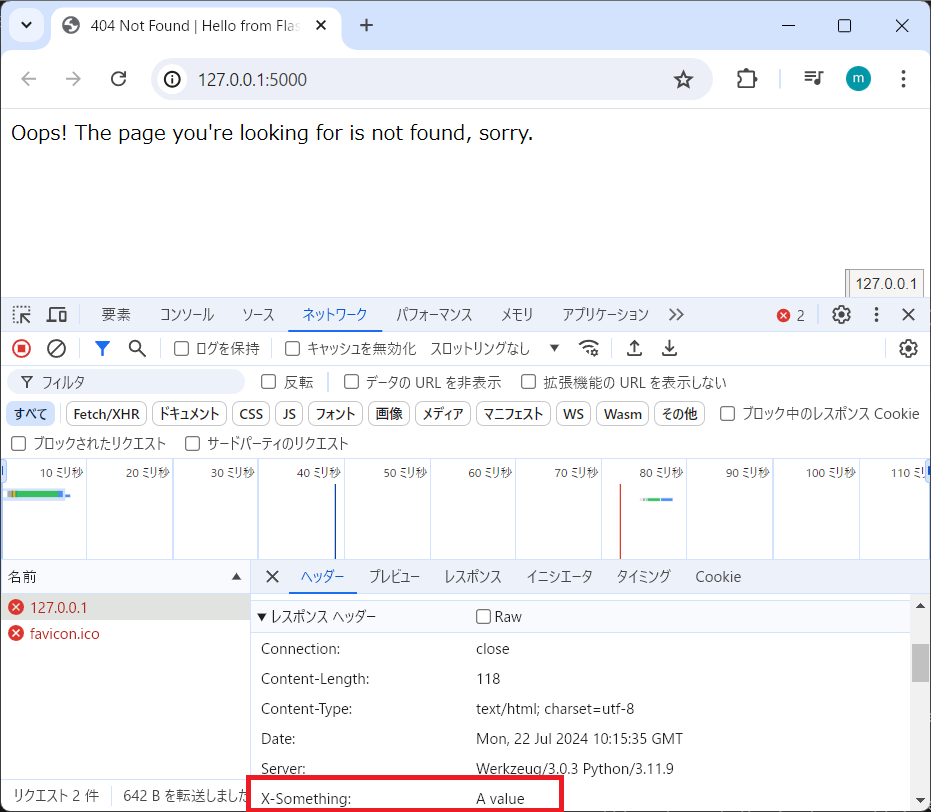The width and height of the screenshot is (931, 812).
Task: Toggle the network filter funnel icon
Action: click(102, 348)
